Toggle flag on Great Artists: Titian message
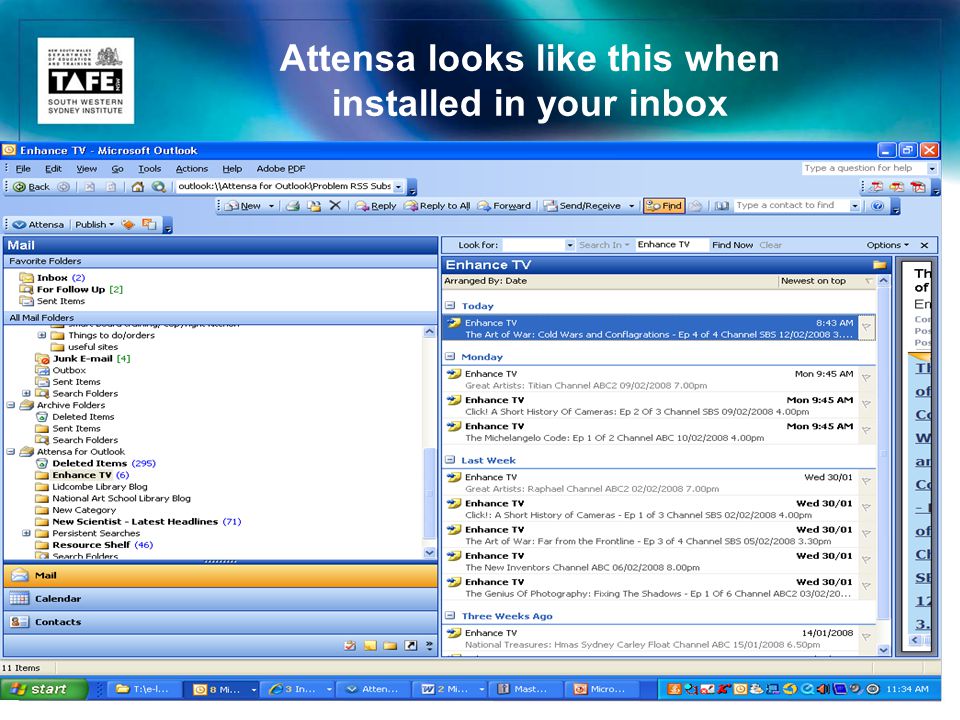Image resolution: width=960 pixels, height=720 pixels. click(x=866, y=379)
